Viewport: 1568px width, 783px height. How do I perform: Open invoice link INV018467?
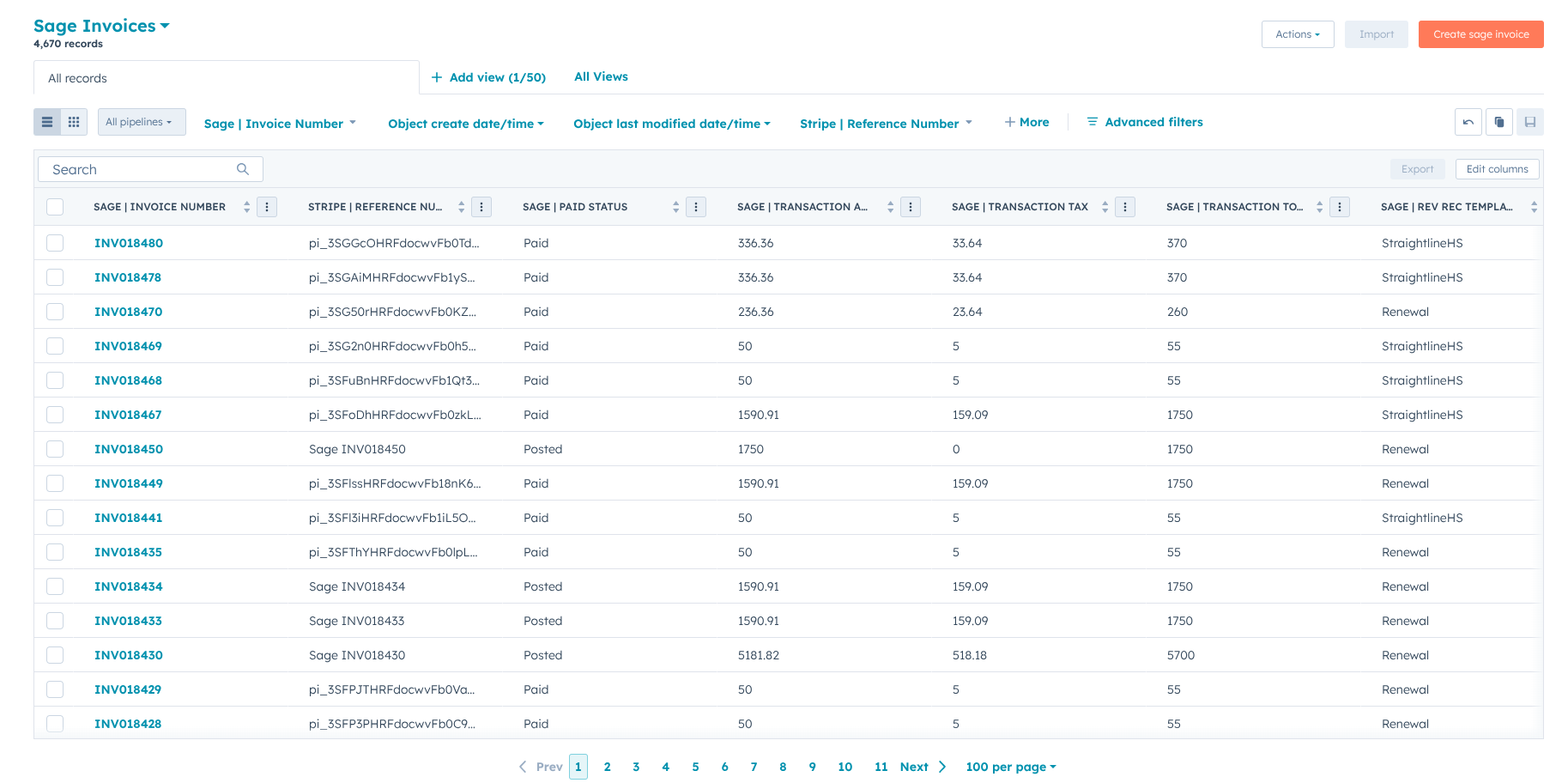click(128, 415)
